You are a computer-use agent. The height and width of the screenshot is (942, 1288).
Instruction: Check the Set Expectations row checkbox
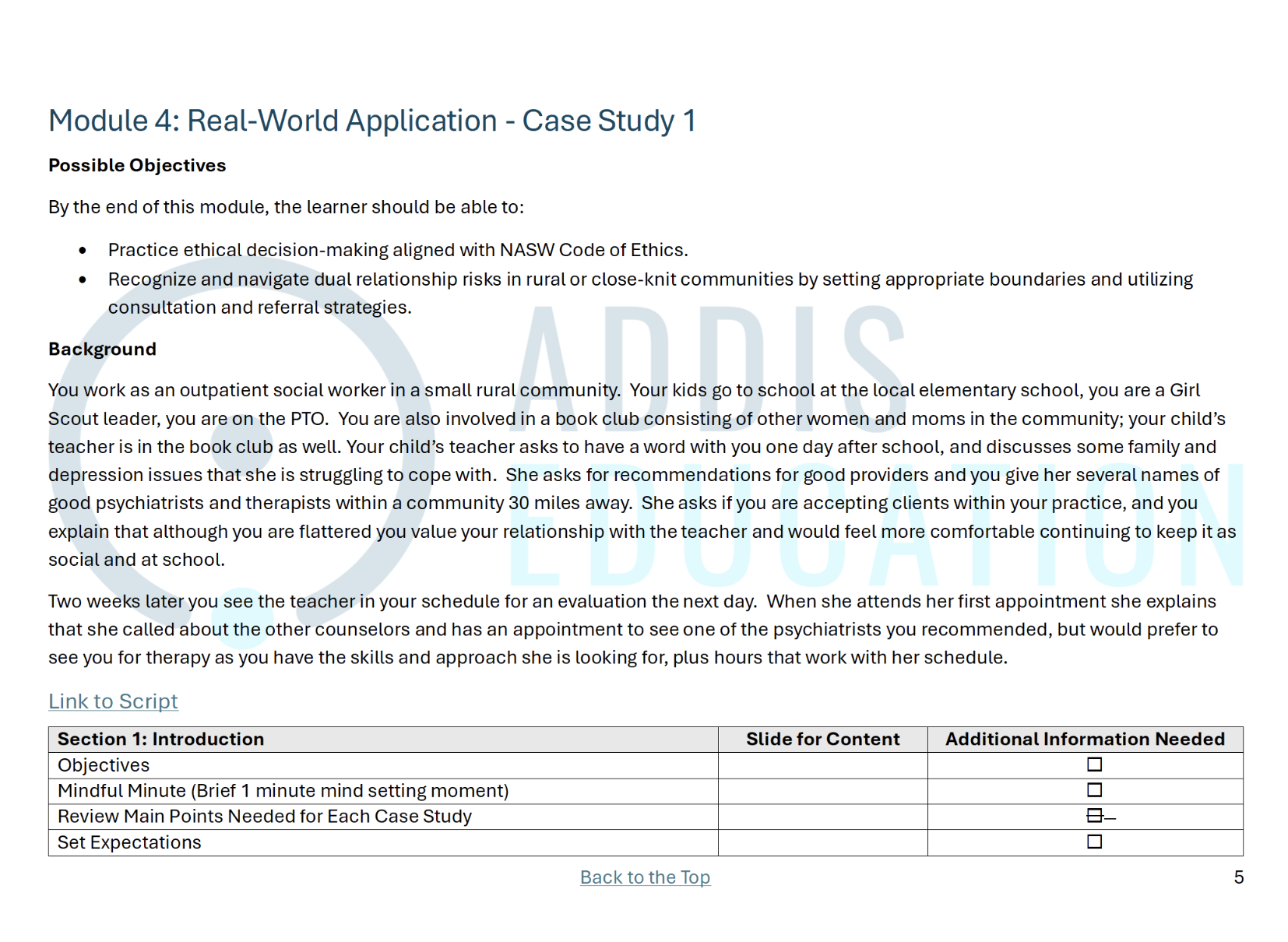point(1094,842)
